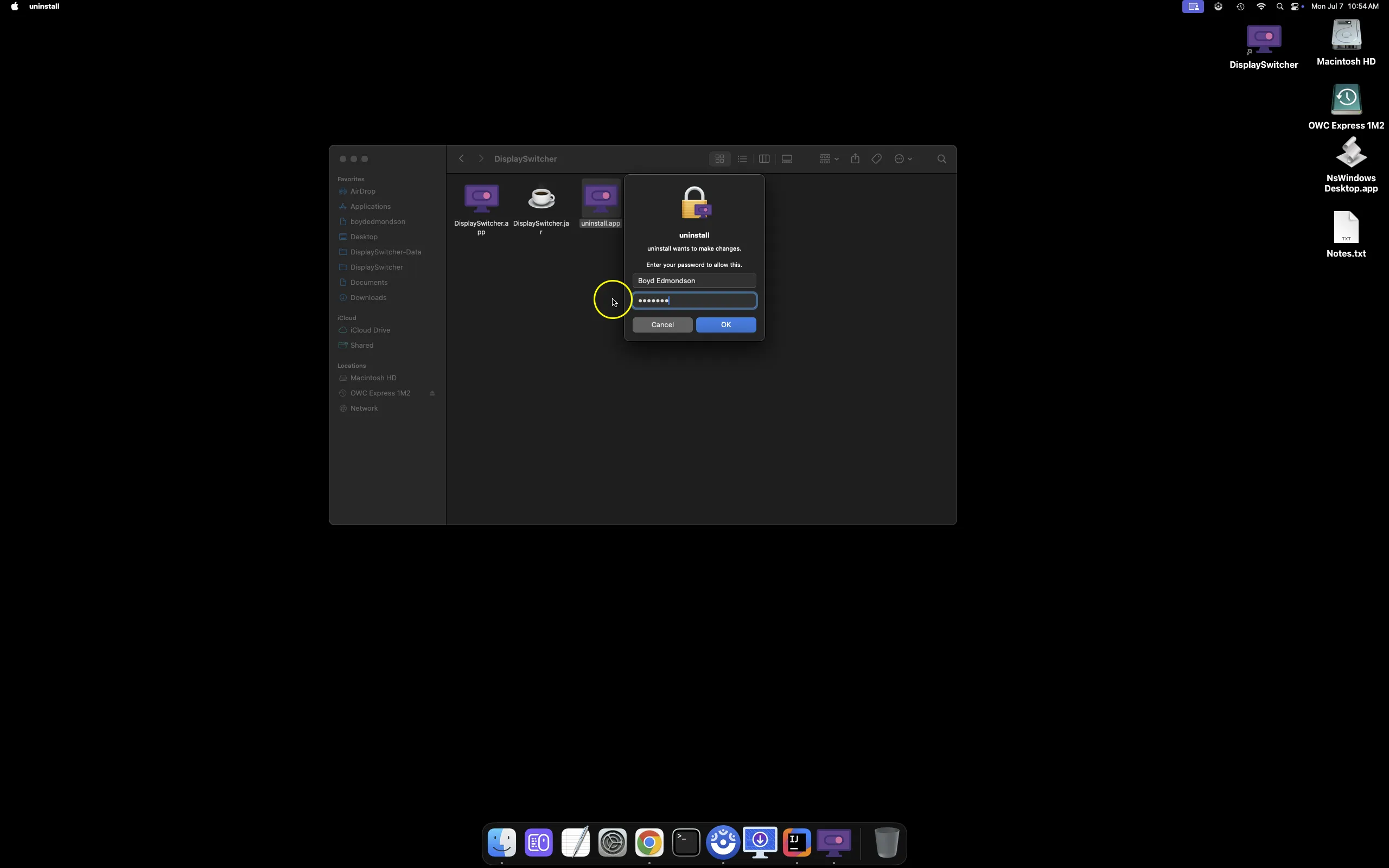Open Terminal from the Dock
The width and height of the screenshot is (1389, 868).
(x=686, y=842)
